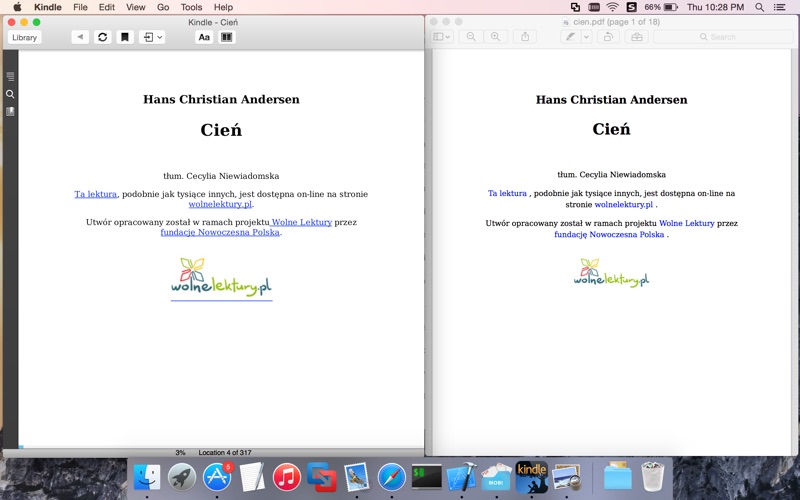Open Preview sidebar view dropdown
800x500 pixels.
441,37
